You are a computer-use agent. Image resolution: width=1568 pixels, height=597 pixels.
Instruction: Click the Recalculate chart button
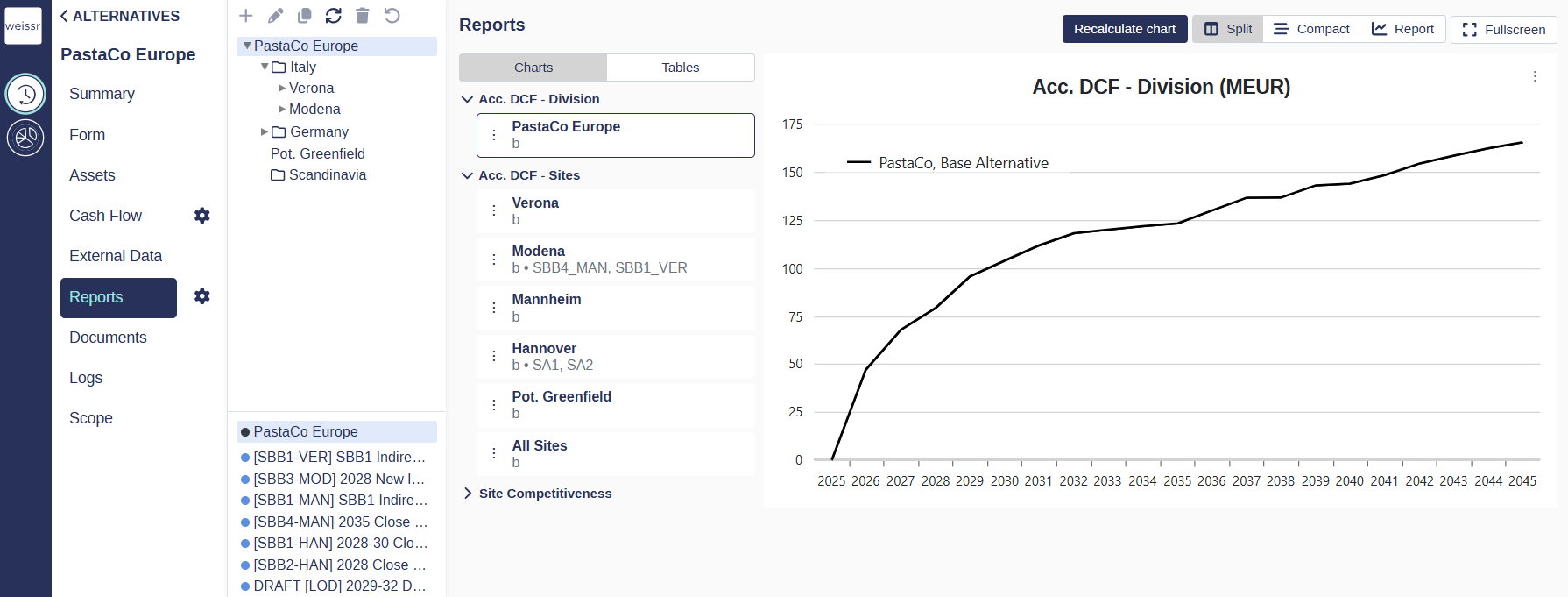tap(1125, 29)
